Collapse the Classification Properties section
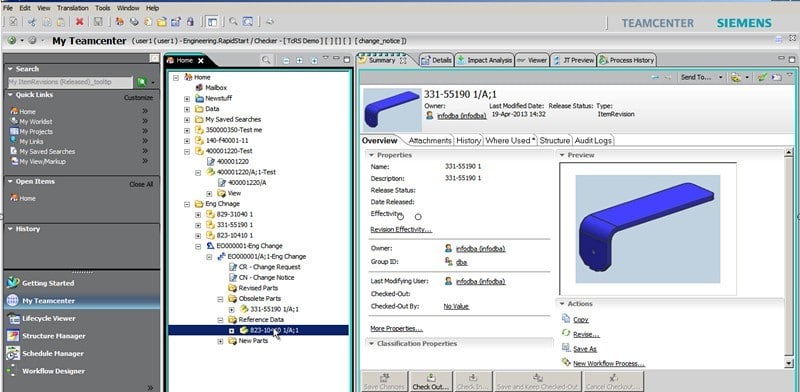 point(371,344)
